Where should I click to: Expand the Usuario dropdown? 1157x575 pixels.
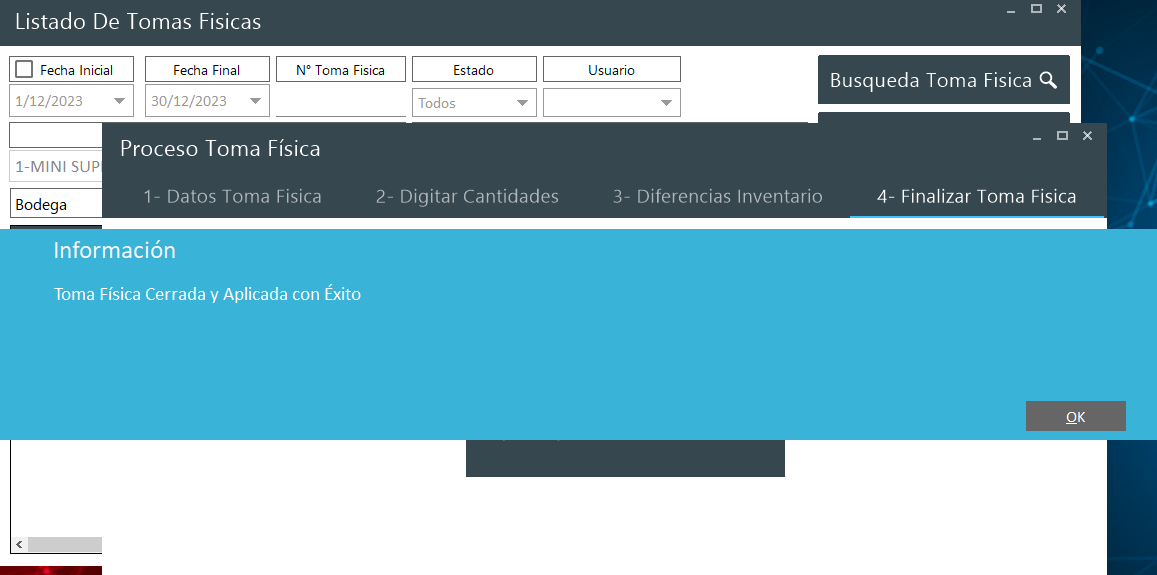[x=667, y=103]
